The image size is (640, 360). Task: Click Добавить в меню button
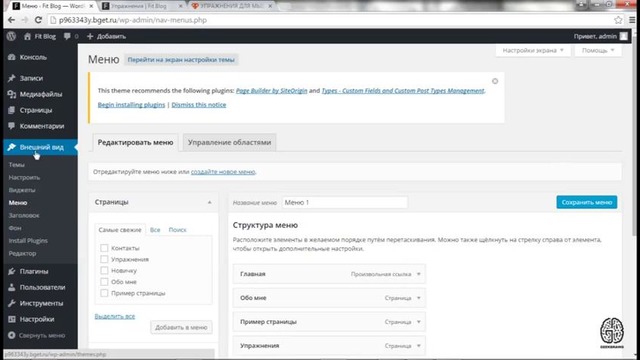[181, 327]
